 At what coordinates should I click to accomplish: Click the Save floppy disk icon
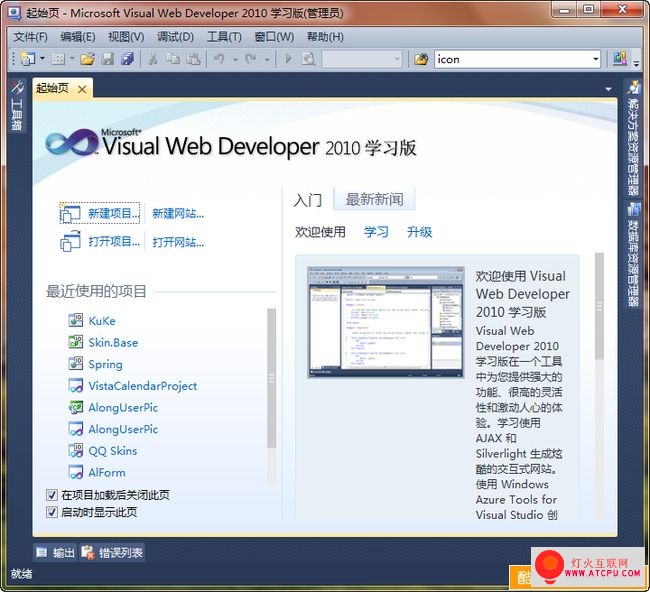pos(108,59)
